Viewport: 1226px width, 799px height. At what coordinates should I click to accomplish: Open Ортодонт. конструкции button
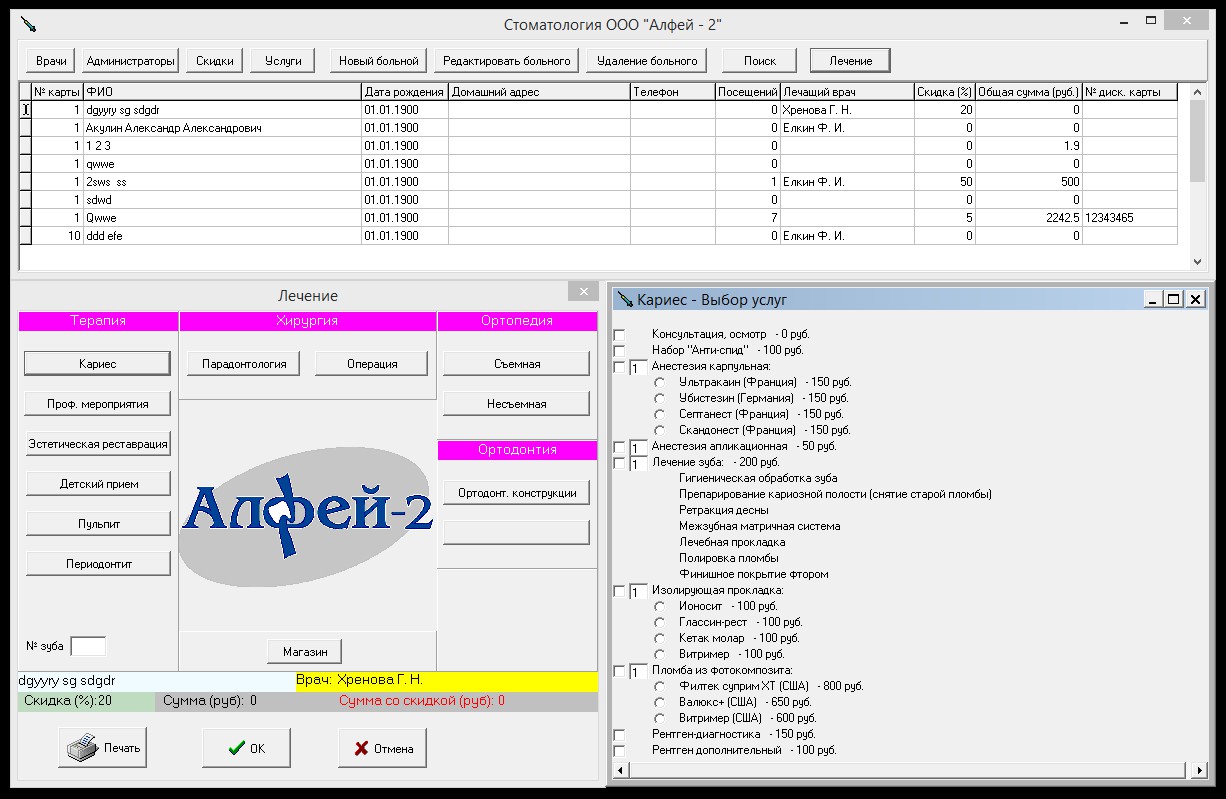(x=517, y=493)
